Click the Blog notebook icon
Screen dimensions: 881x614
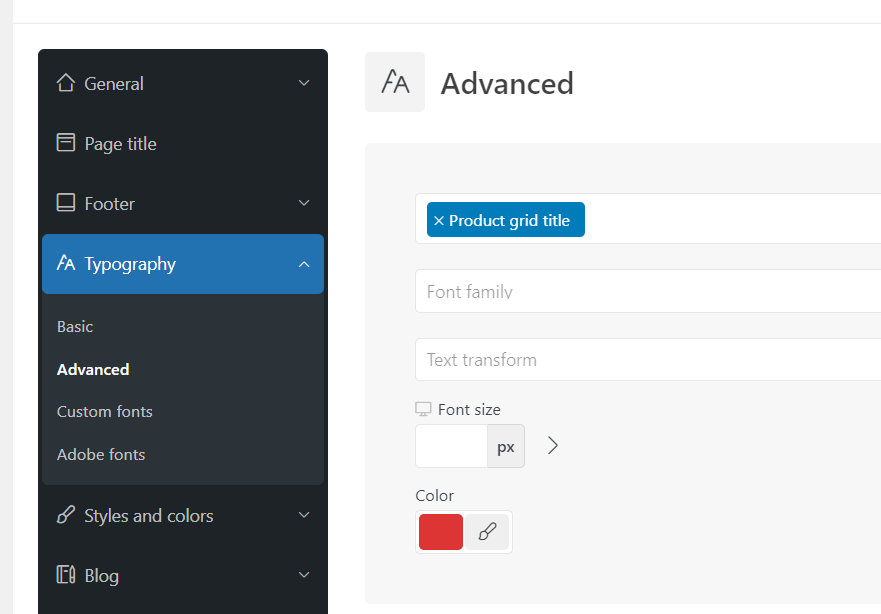(x=66, y=575)
